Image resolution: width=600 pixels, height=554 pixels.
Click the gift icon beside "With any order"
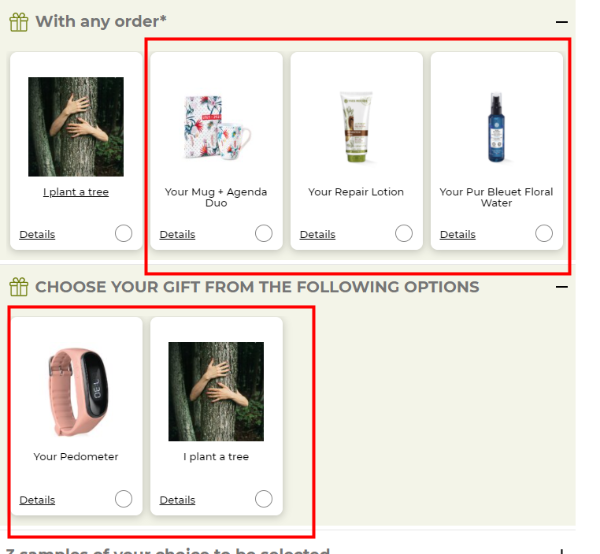point(19,21)
